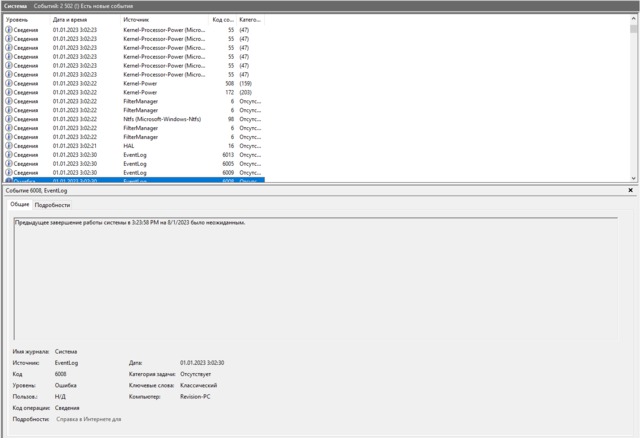This screenshot has width=640, height=438.
Task: Click the error icon on EventLog 6008 row
Action: 9,181
